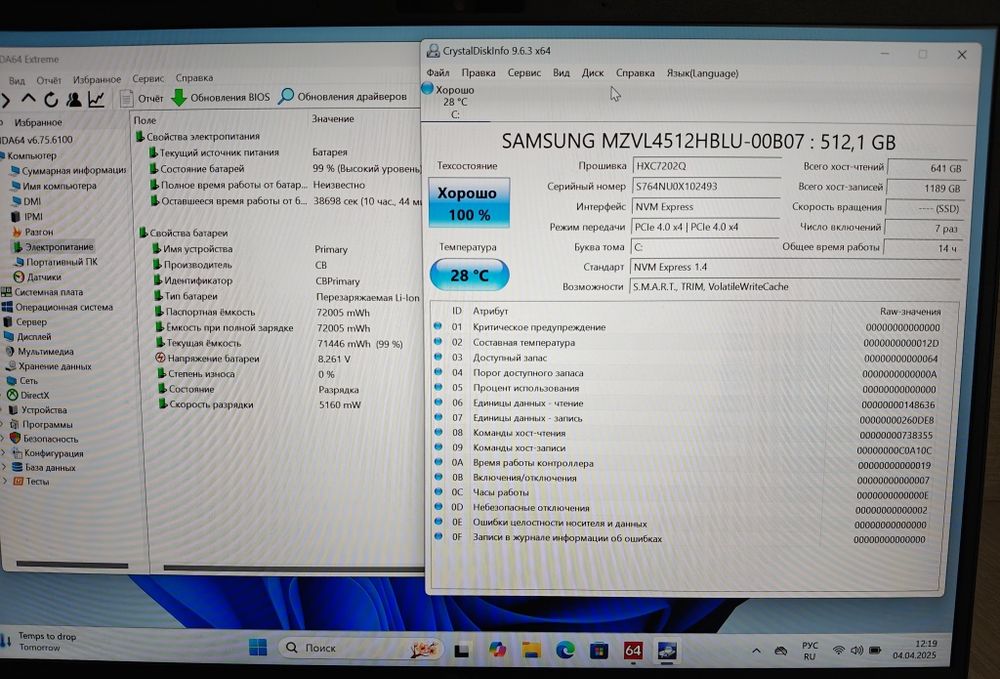
Task: Click the AIDA64 refresh toolbar icon
Action: 51,99
